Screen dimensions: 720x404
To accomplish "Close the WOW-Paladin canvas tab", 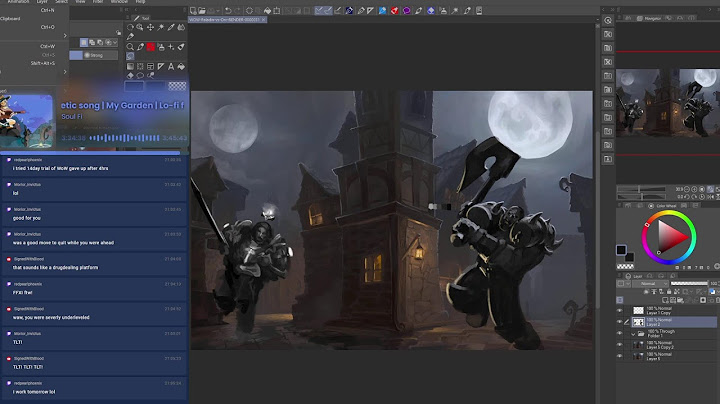I will click(264, 20).
